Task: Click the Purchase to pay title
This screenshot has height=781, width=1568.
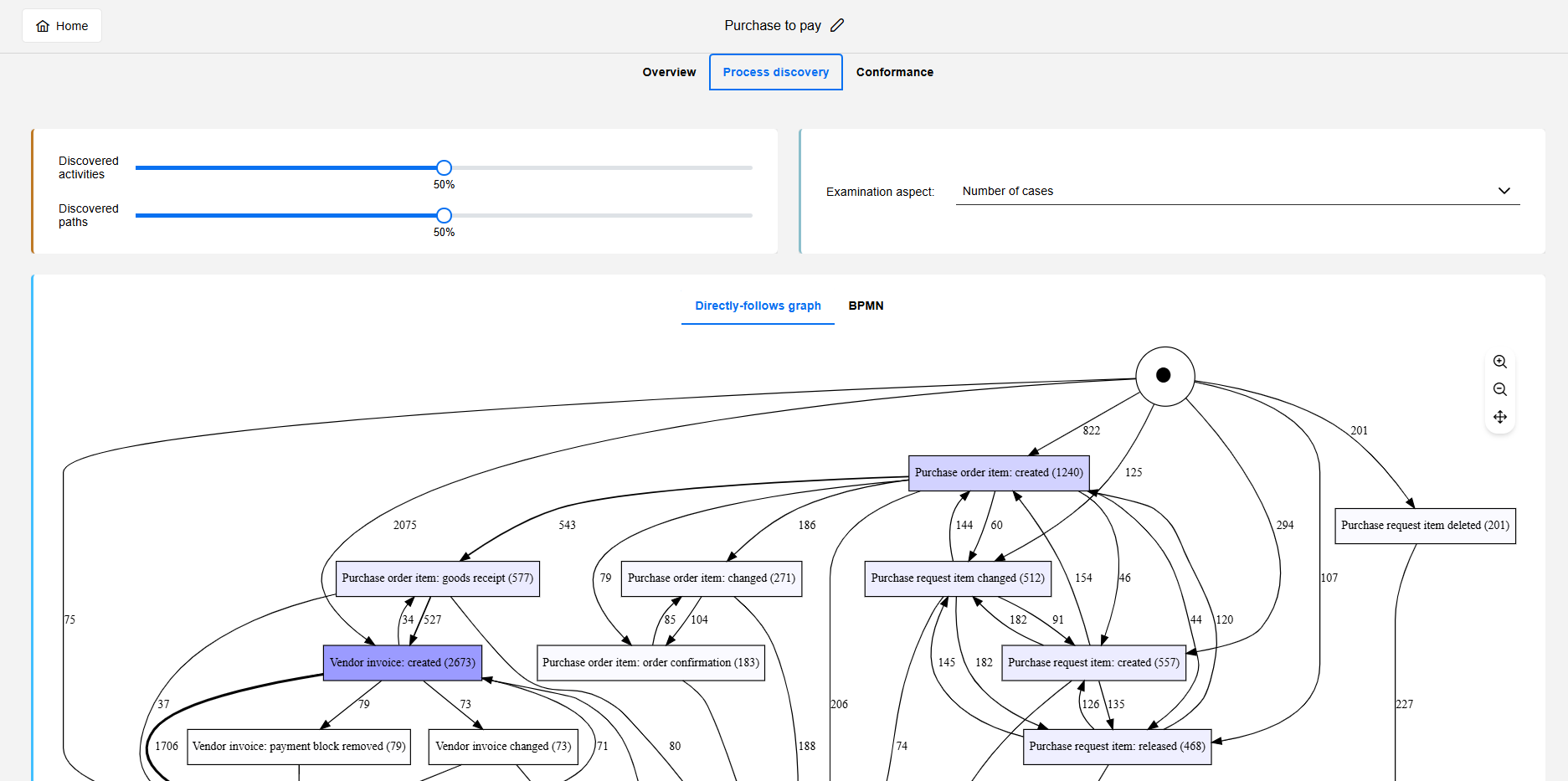Action: click(x=772, y=25)
